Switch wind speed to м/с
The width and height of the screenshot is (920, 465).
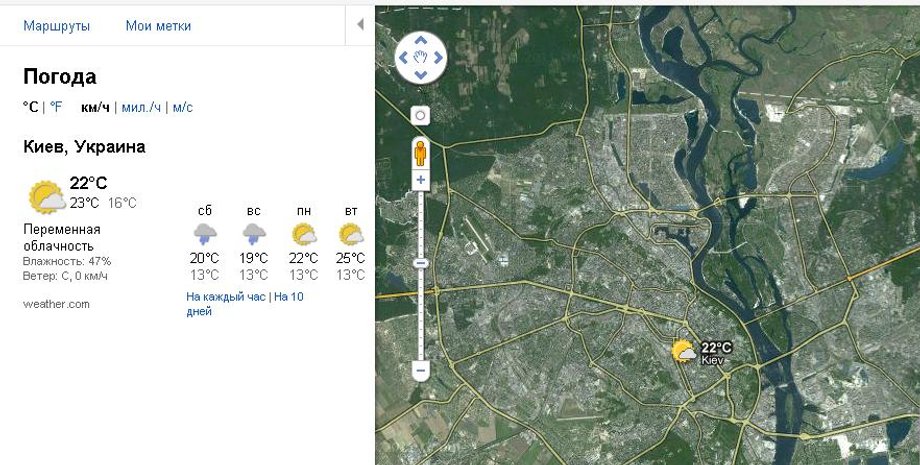[x=183, y=107]
